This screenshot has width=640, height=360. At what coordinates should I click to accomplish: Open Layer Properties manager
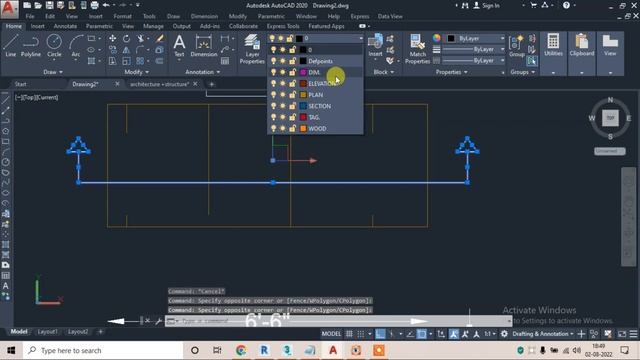252,49
